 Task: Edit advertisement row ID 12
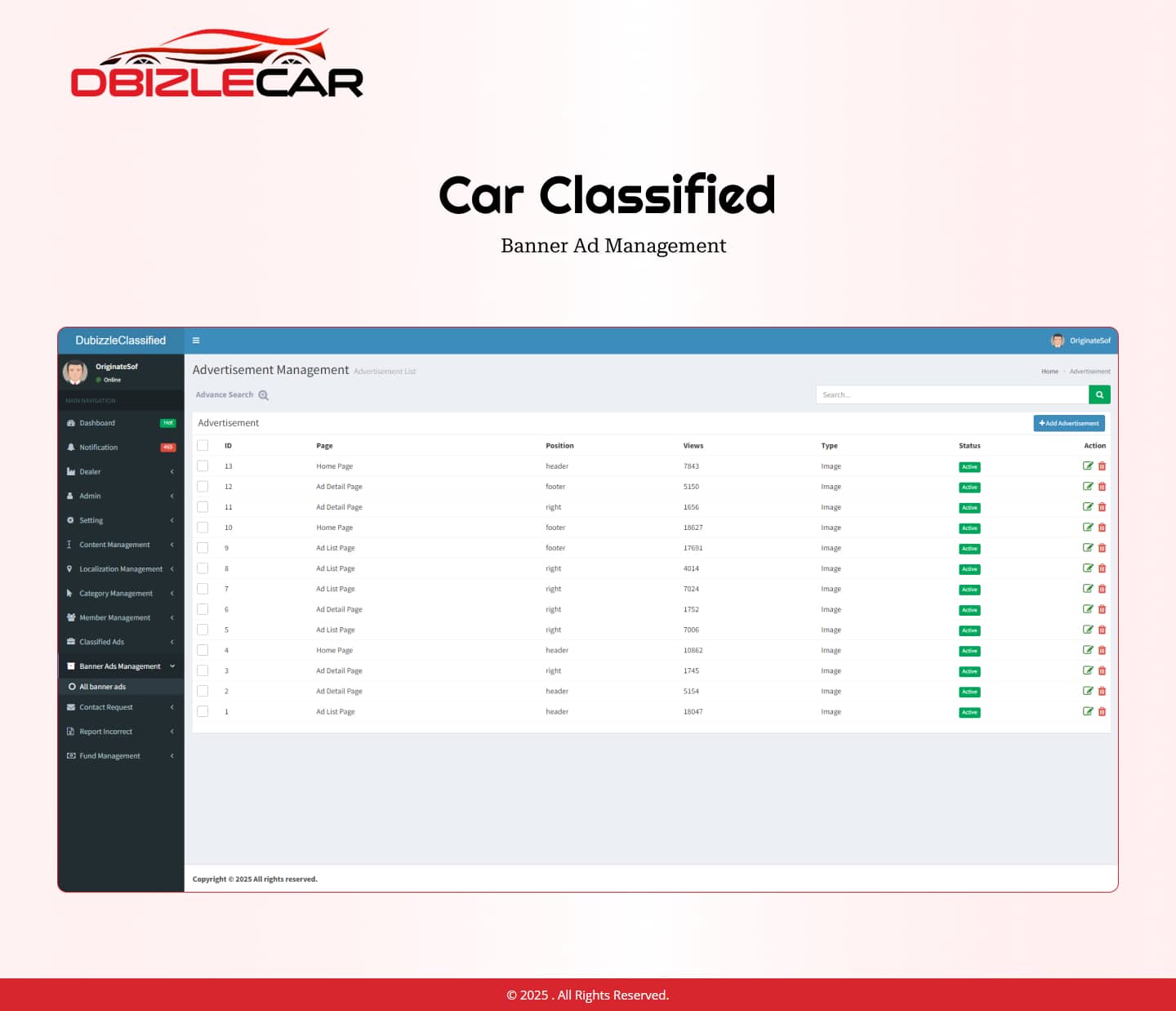pos(1088,486)
